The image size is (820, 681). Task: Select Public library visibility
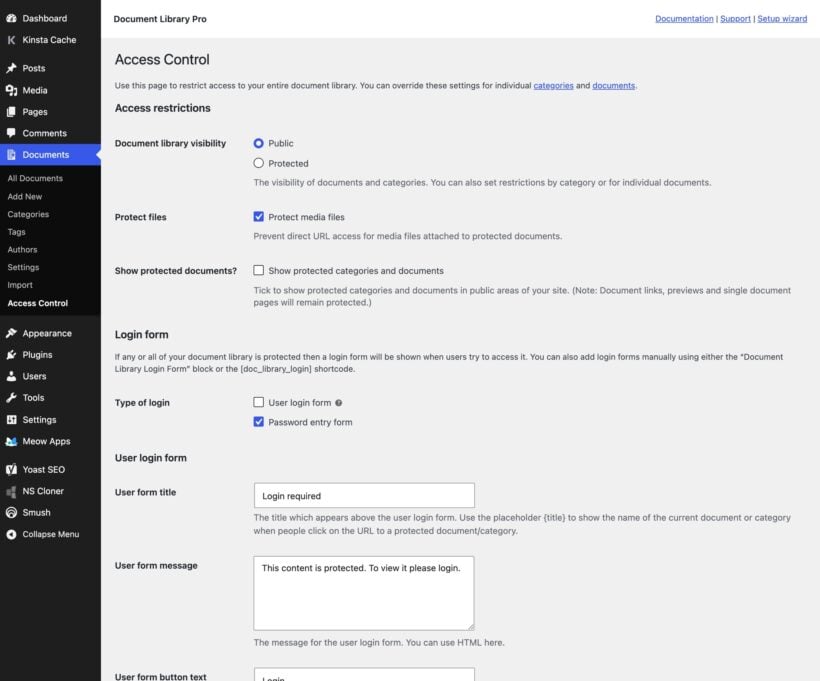[258, 143]
